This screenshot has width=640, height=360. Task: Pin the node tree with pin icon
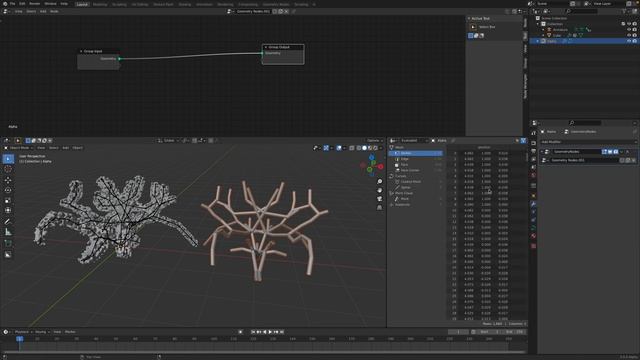click(x=293, y=11)
